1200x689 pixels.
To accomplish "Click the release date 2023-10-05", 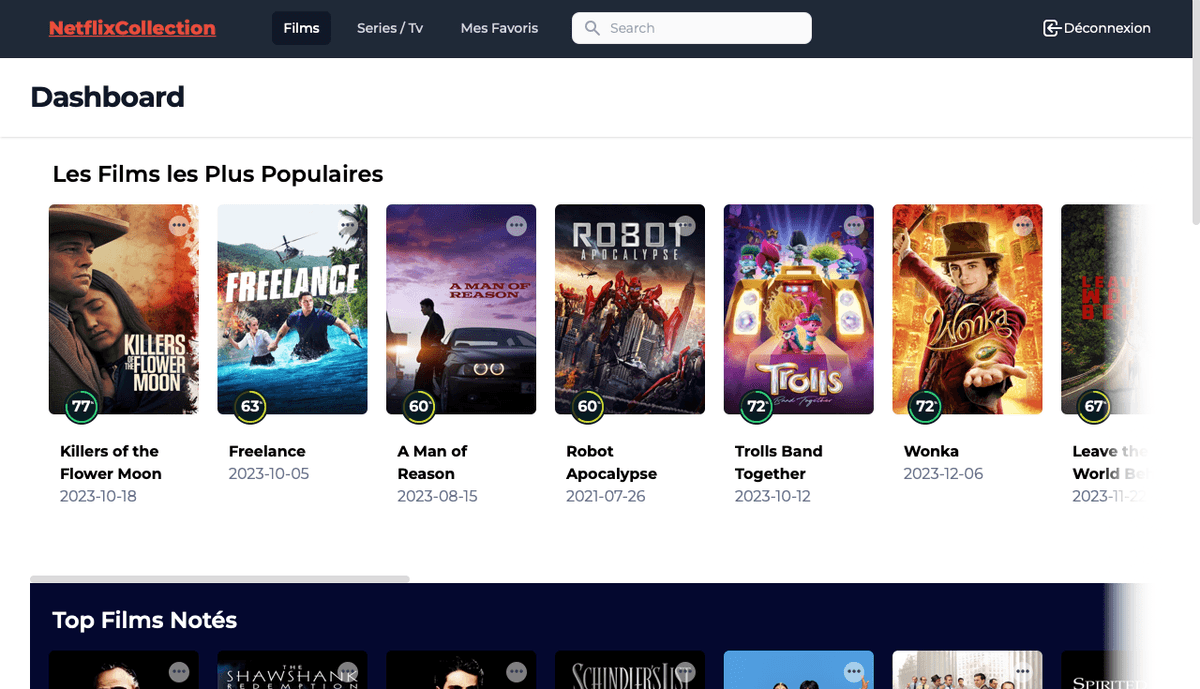I will tap(269, 473).
